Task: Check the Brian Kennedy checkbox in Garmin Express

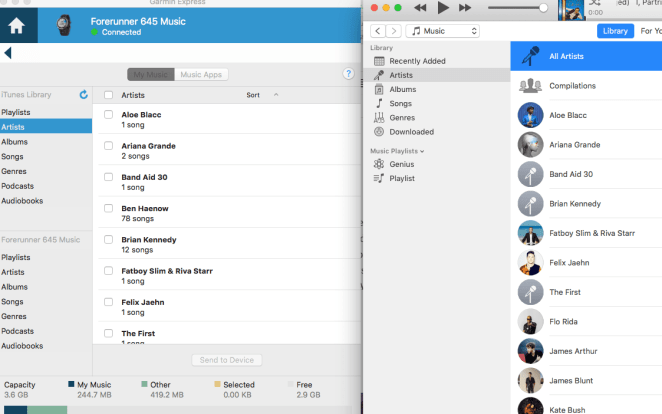Action: click(109, 239)
